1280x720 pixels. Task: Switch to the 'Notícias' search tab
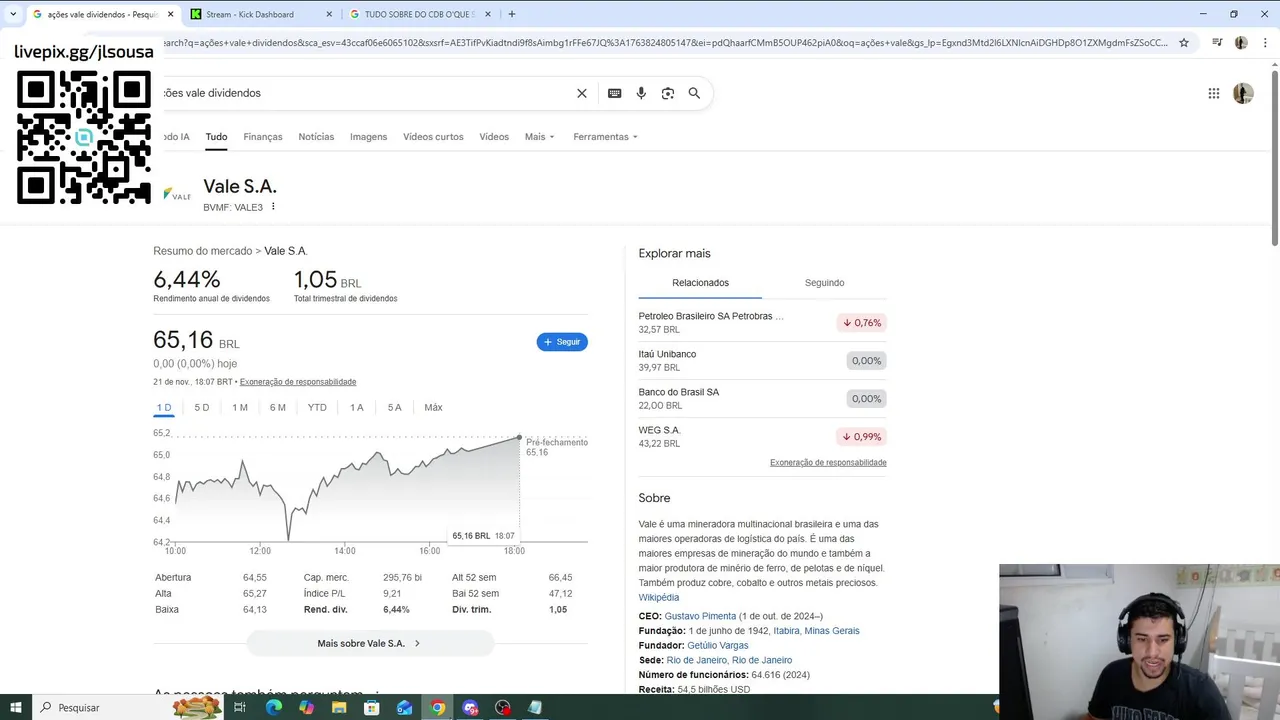click(316, 137)
